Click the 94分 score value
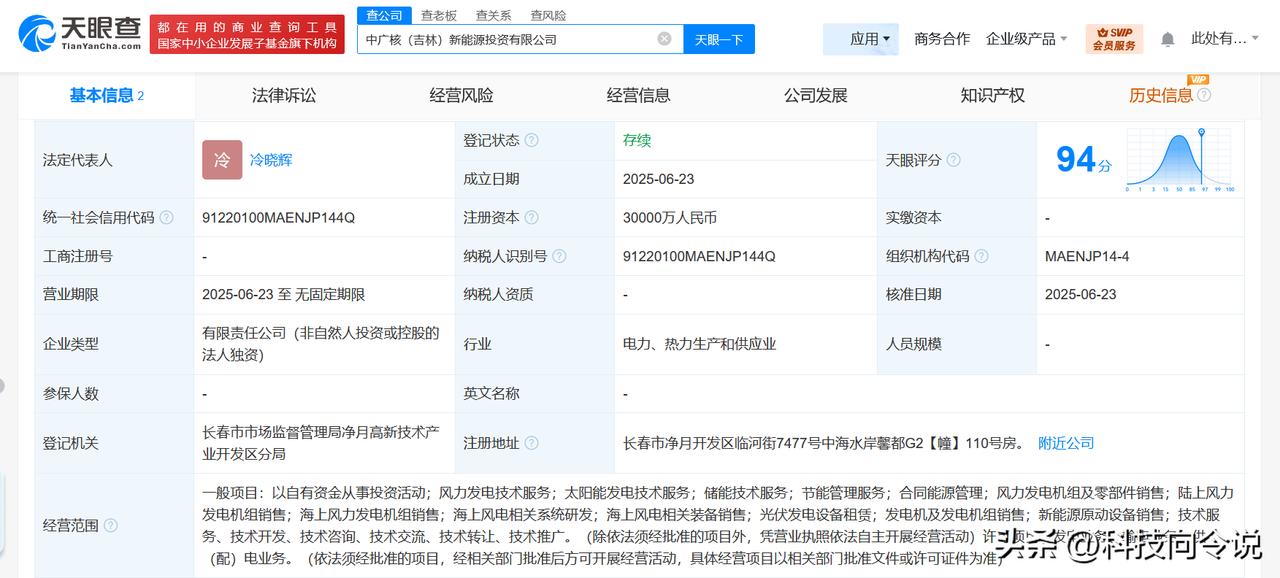Image resolution: width=1280 pixels, height=578 pixels. point(1084,160)
